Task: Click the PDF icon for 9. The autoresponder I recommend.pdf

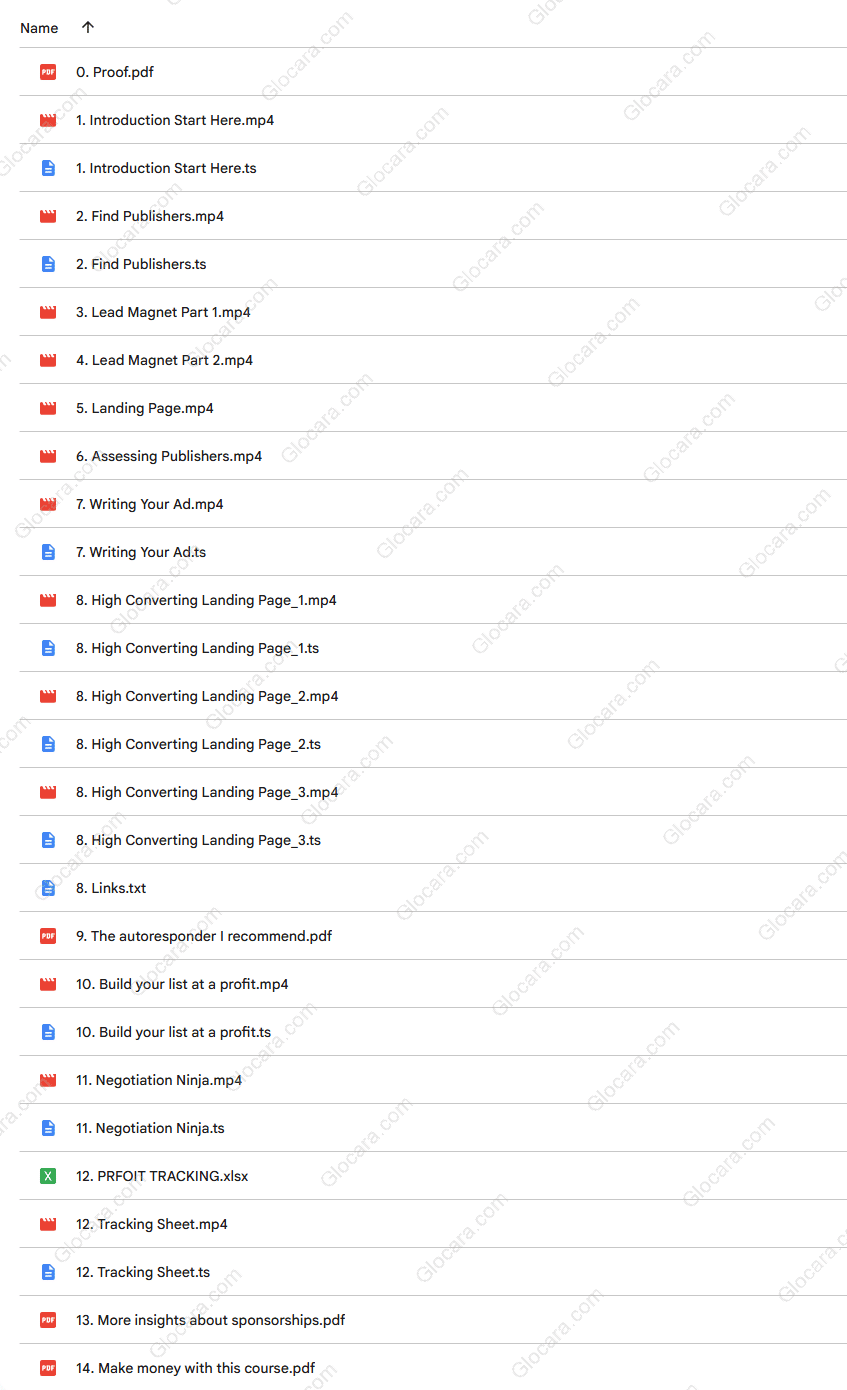Action: 47,936
